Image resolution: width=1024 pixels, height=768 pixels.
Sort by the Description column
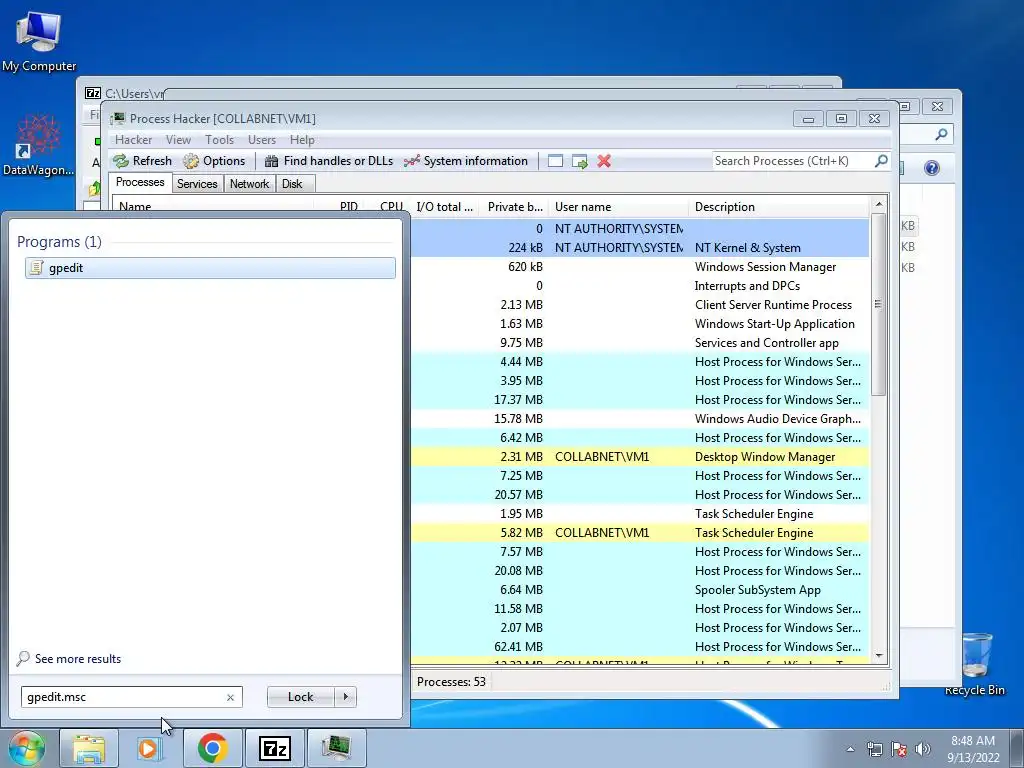pyautogui.click(x=779, y=206)
